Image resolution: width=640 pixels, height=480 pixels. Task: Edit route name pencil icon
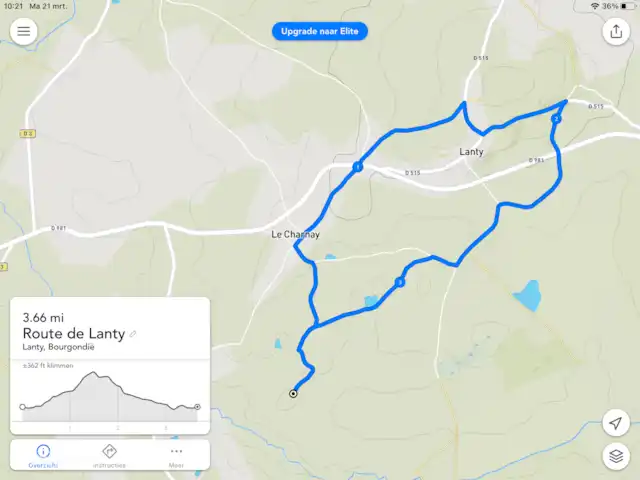[x=133, y=334]
